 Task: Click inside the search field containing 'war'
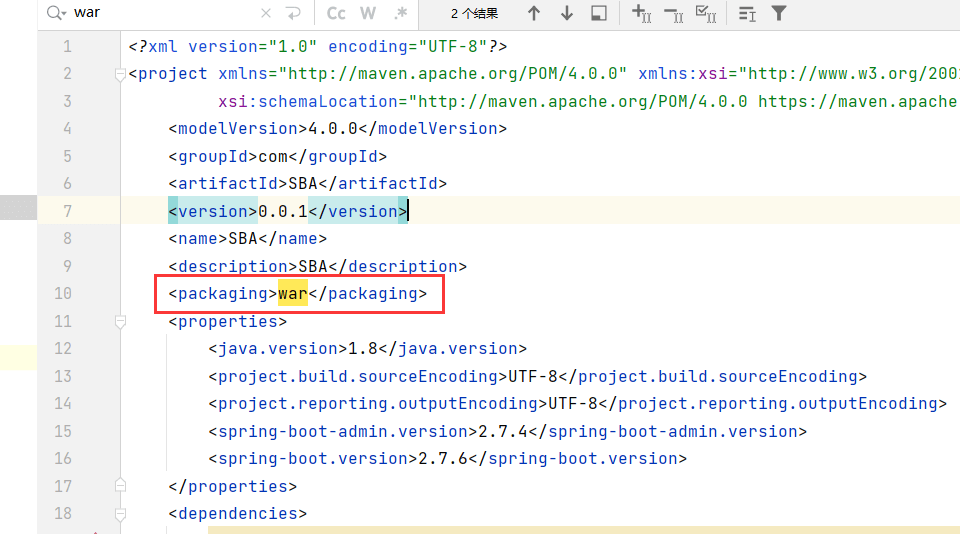coord(160,13)
